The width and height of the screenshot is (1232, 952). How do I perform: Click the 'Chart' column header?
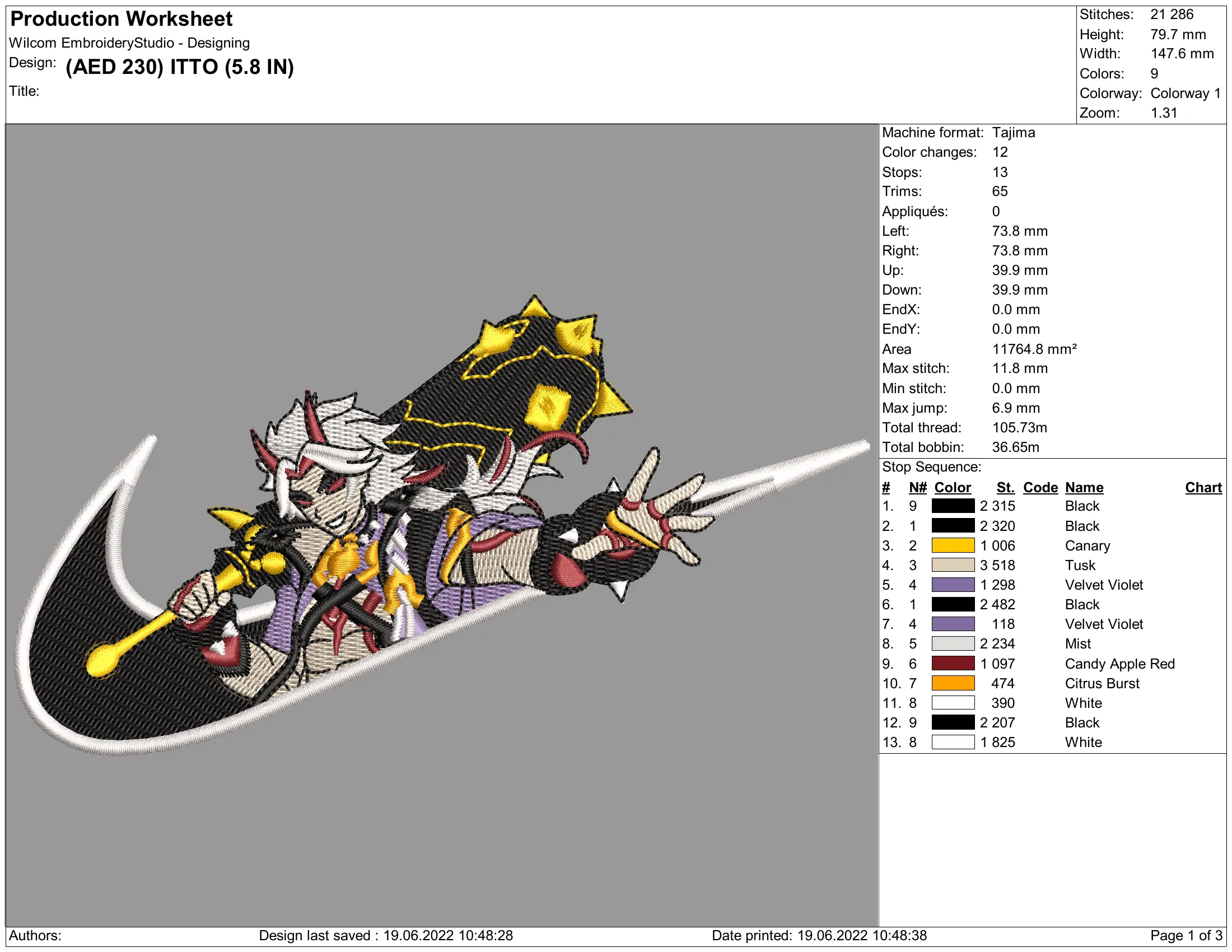click(x=1203, y=488)
